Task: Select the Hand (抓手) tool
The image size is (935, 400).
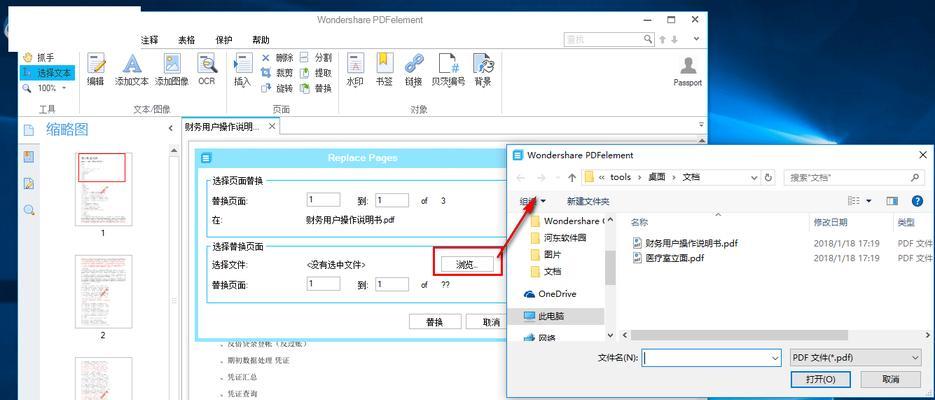Action: coord(38,58)
